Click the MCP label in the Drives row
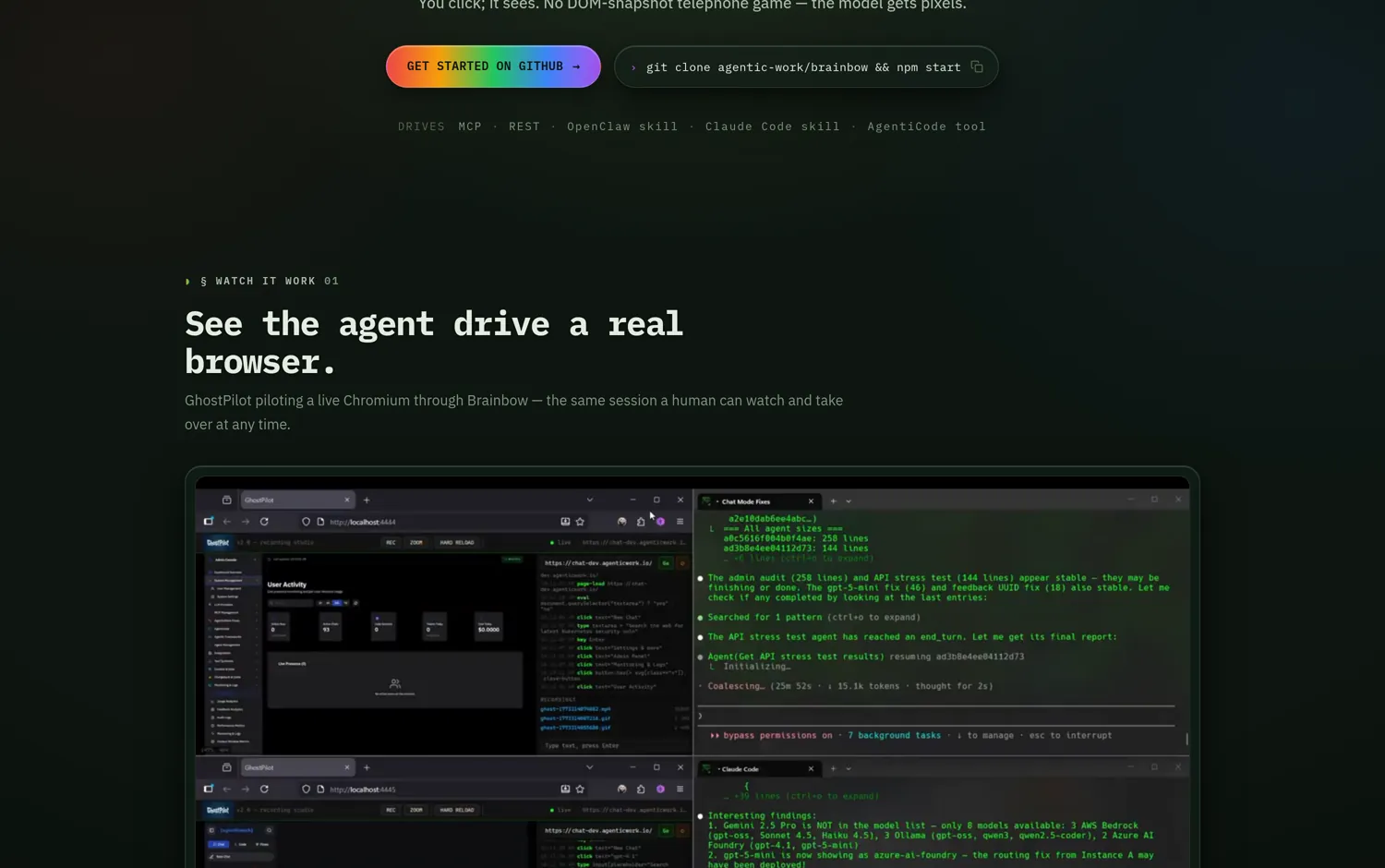The height and width of the screenshot is (868, 1385). click(x=470, y=127)
